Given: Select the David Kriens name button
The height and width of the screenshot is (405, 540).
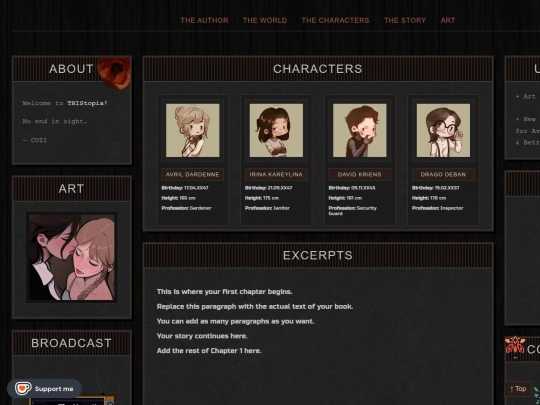Looking at the screenshot, I should tap(360, 175).
